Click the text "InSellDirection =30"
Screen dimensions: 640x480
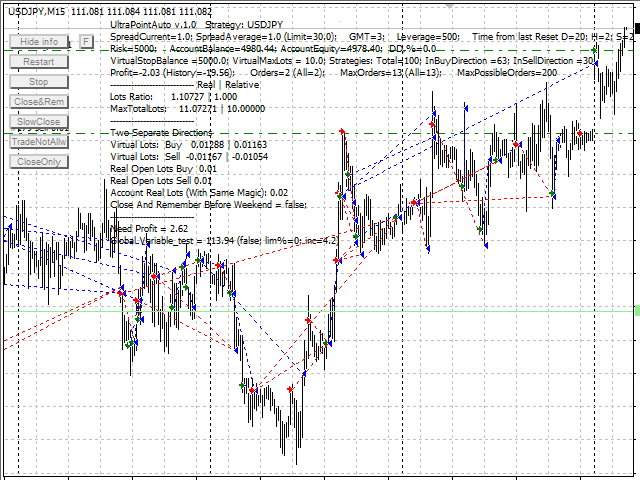coord(553,61)
